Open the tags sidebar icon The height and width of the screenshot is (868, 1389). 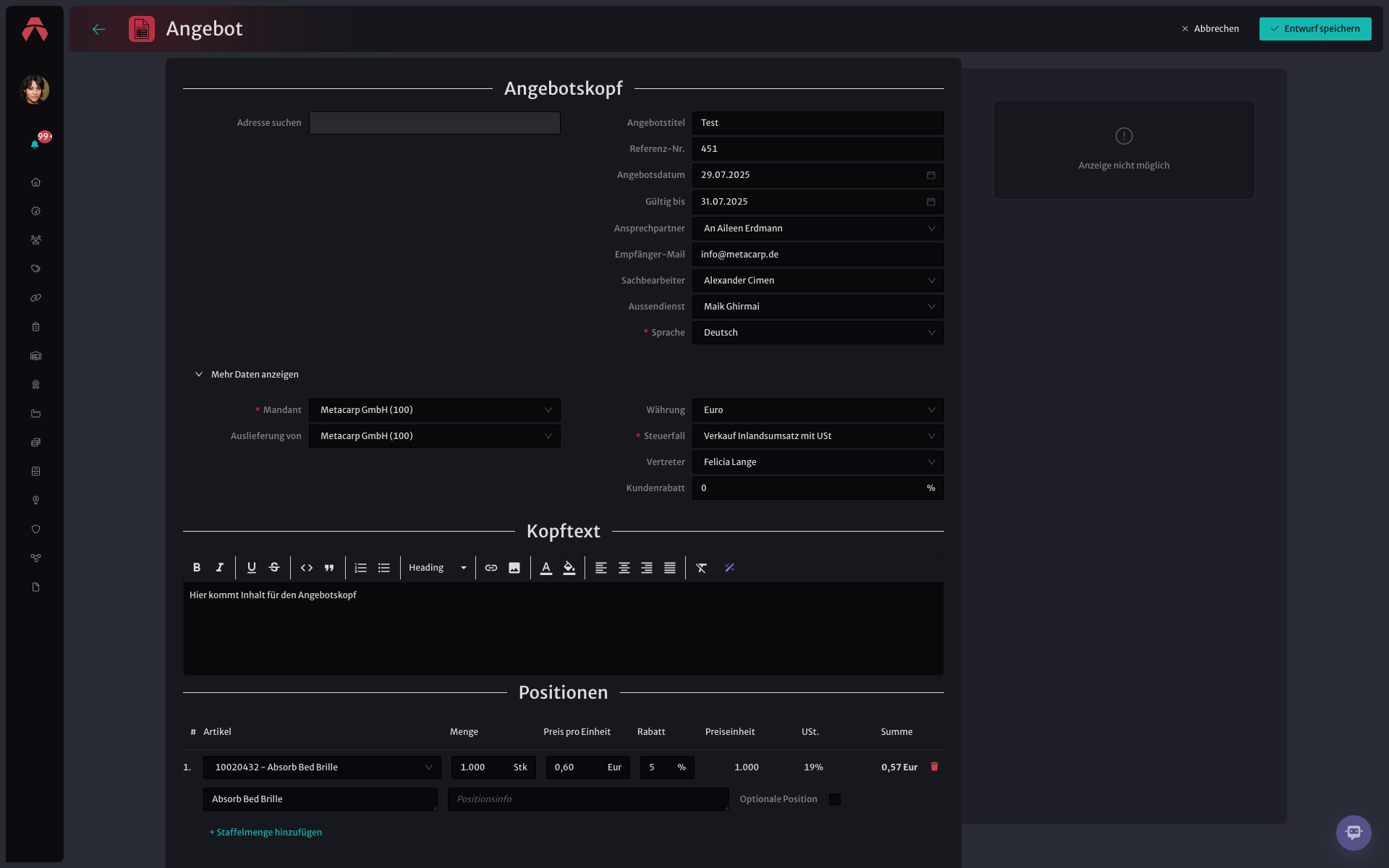(35, 269)
